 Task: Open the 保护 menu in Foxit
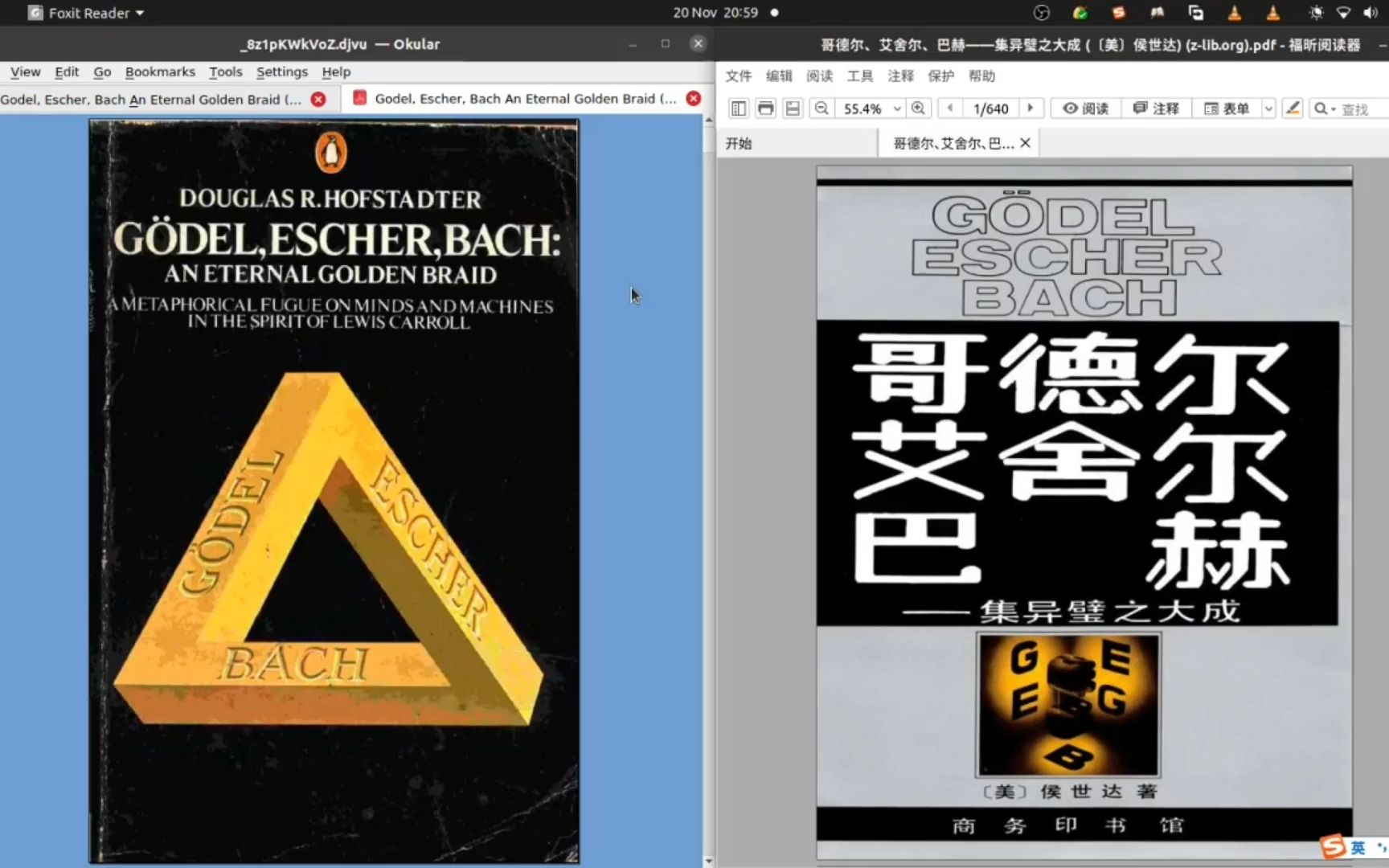pos(941,76)
